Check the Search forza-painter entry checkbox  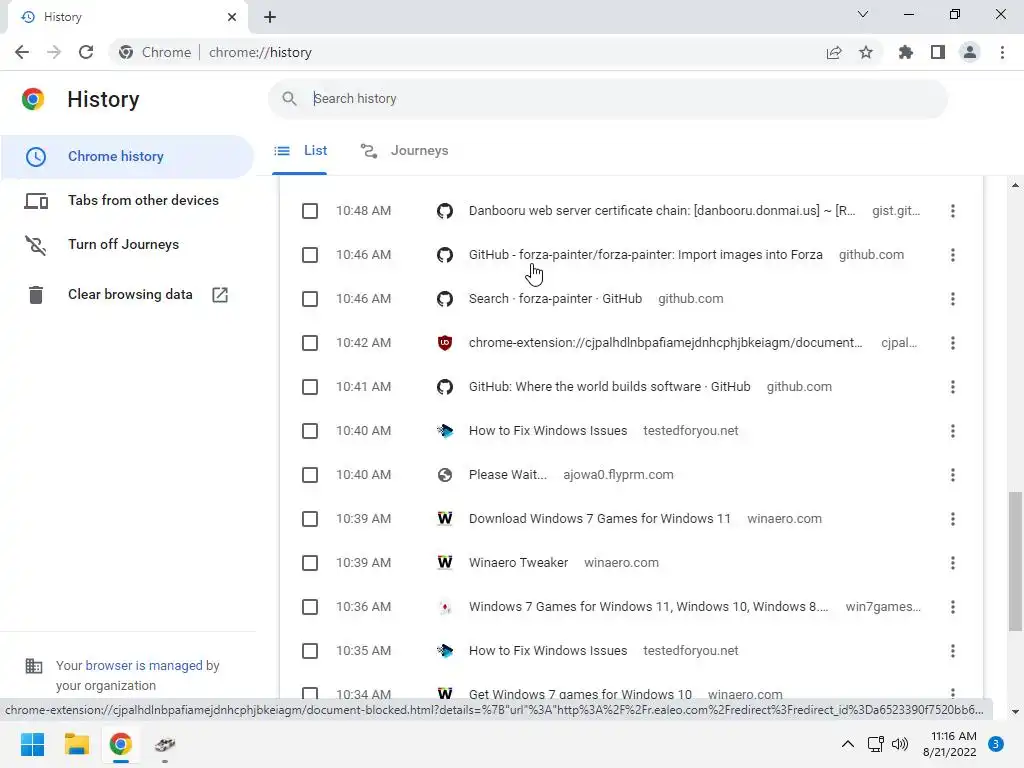[x=310, y=299]
